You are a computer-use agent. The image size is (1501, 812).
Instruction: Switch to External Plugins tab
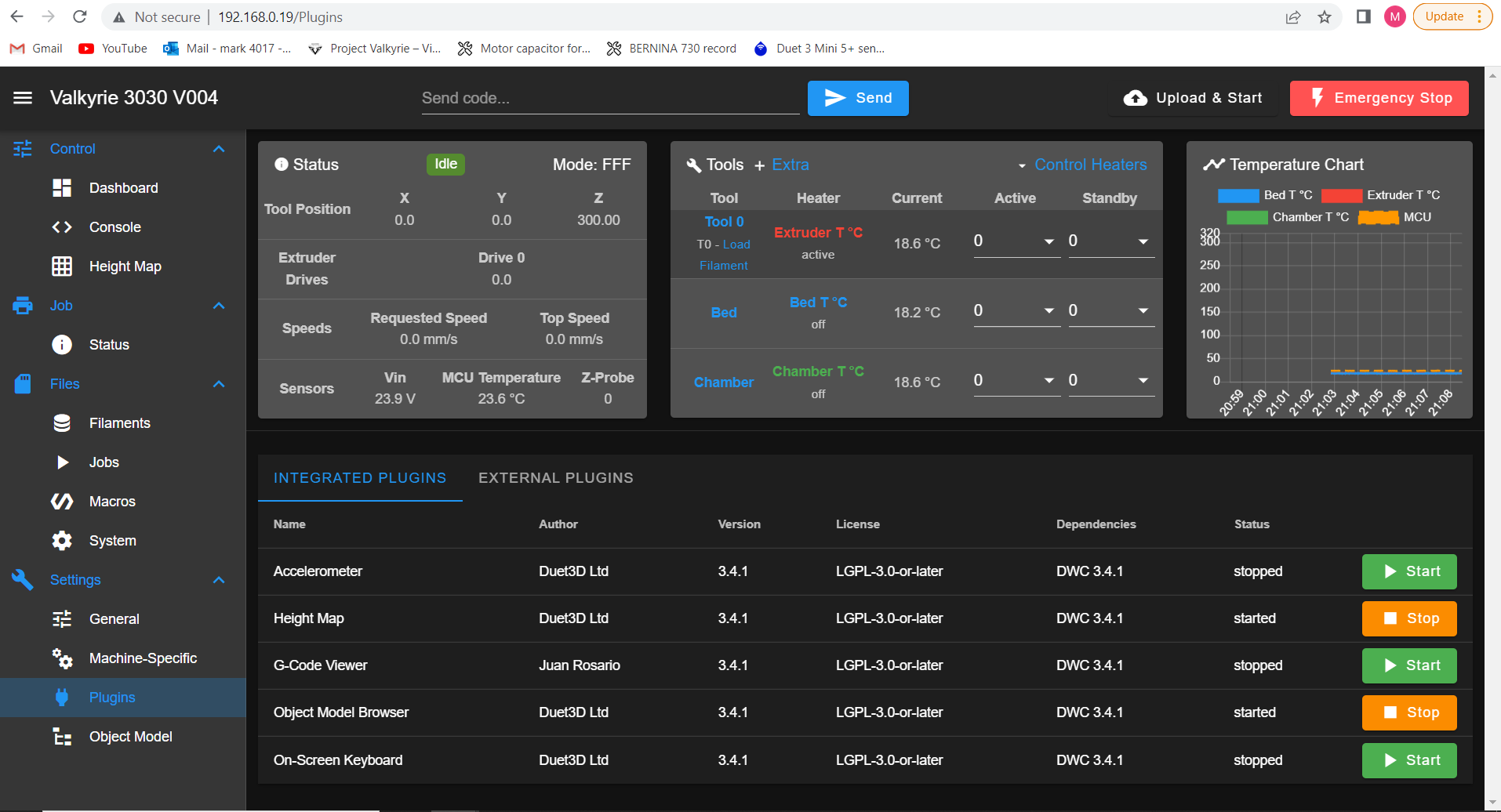pyautogui.click(x=556, y=478)
